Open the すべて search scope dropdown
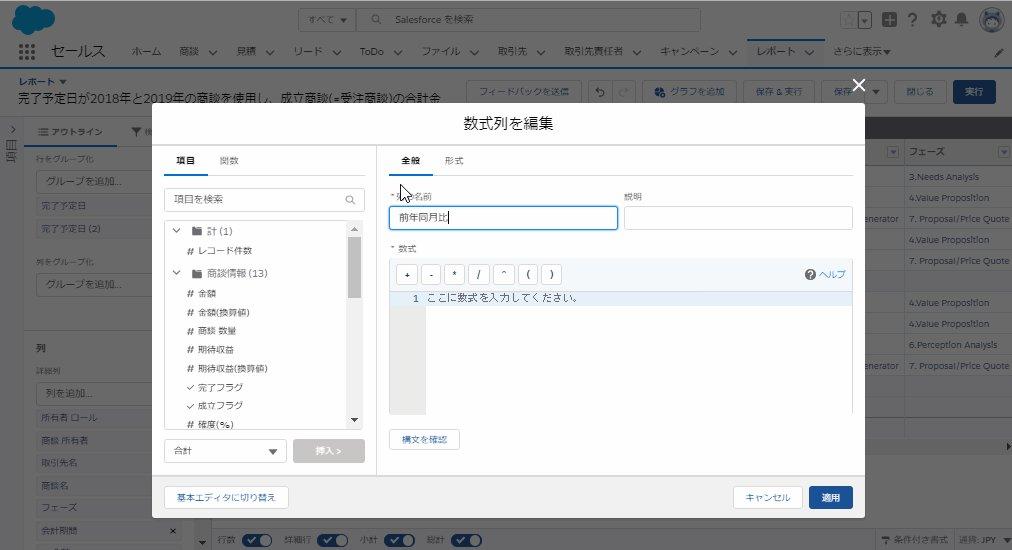Image resolution: width=1012 pixels, height=550 pixels. [x=327, y=20]
